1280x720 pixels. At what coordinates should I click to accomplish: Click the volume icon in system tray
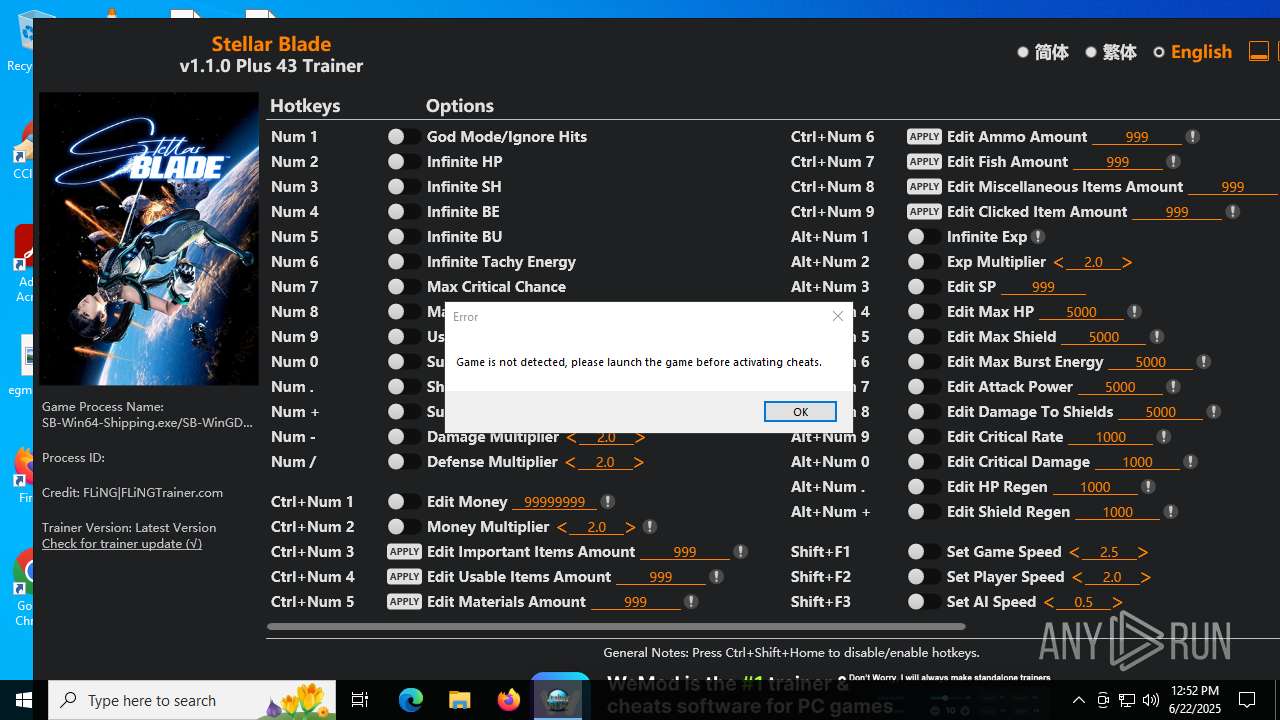coord(1150,700)
